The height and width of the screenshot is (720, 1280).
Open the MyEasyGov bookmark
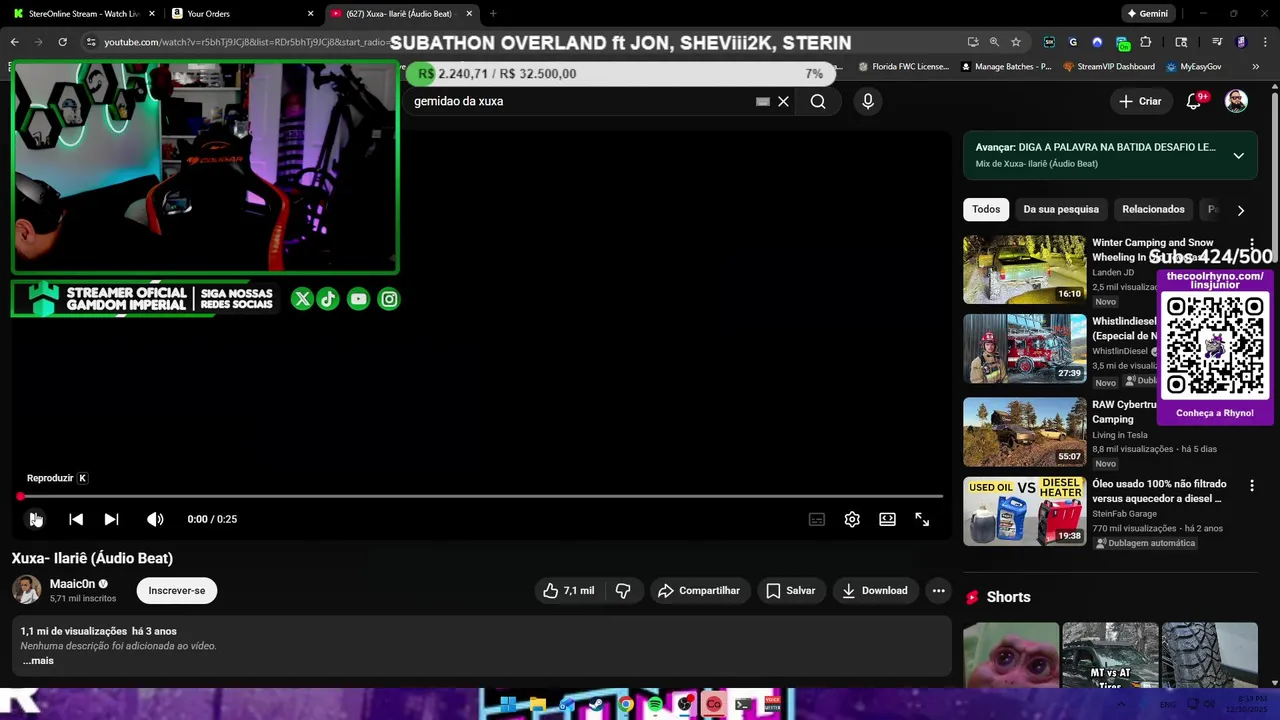tap(1194, 67)
